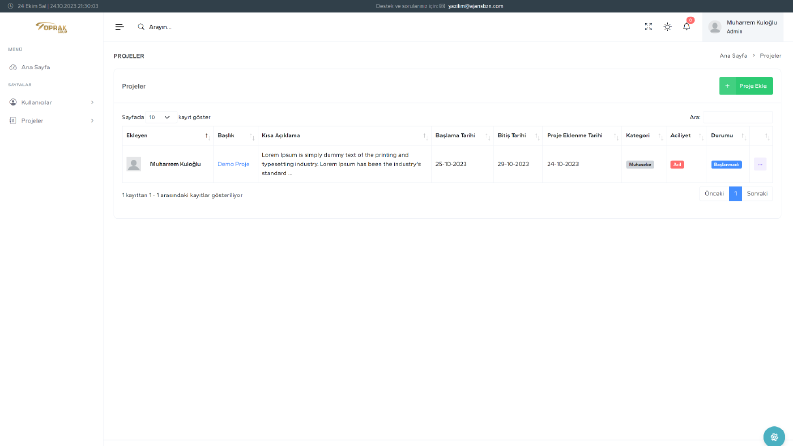The height and width of the screenshot is (446, 793).
Task: Sort by Kategori column
Action: pos(644,136)
